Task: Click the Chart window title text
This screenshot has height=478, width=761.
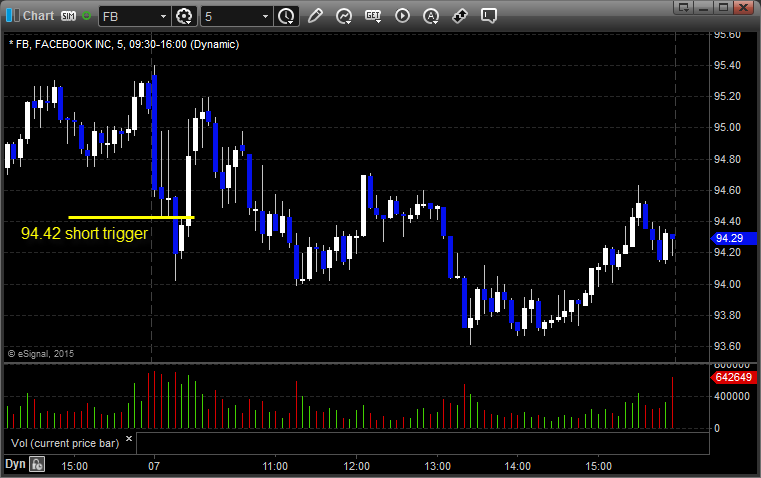Action: (x=38, y=16)
